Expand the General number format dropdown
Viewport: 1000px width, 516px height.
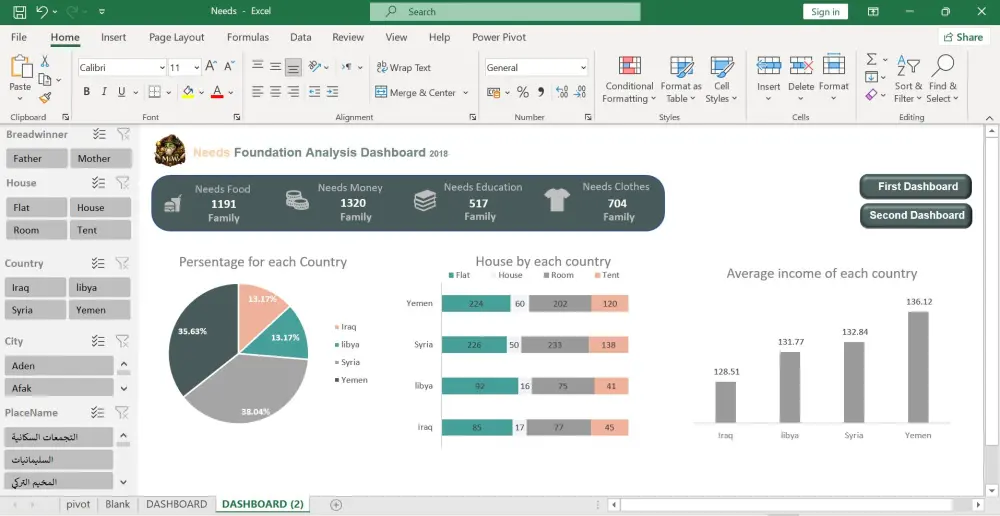(x=583, y=68)
